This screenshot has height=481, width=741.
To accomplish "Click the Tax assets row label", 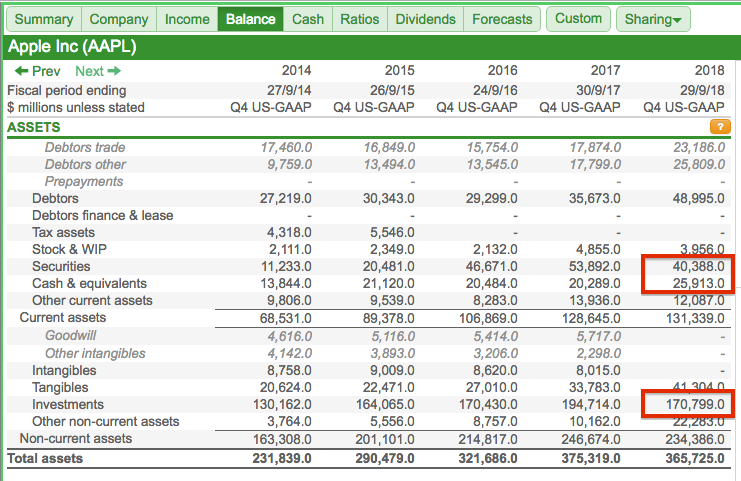I will (x=63, y=232).
